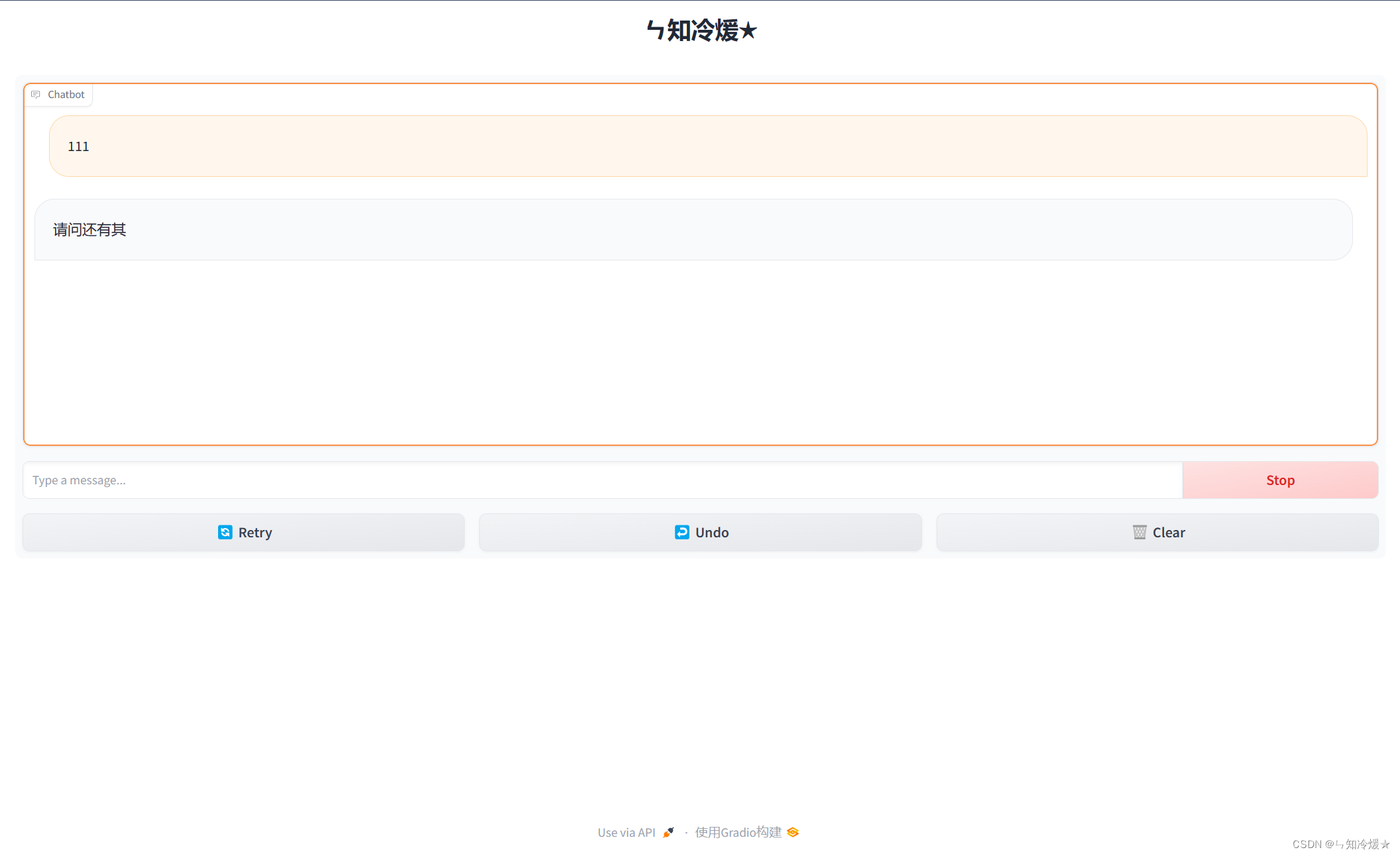Viewport: 1400px width, 856px height.
Task: Focus the Type a message input field
Action: pyautogui.click(x=602, y=480)
